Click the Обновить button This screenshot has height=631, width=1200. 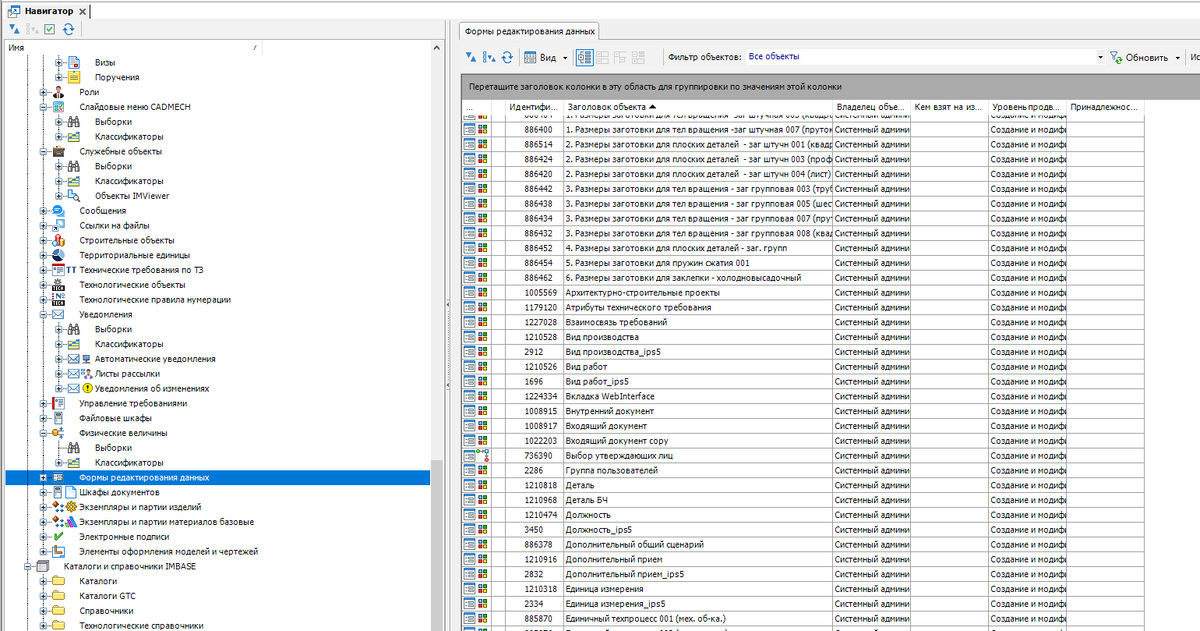(1139, 57)
